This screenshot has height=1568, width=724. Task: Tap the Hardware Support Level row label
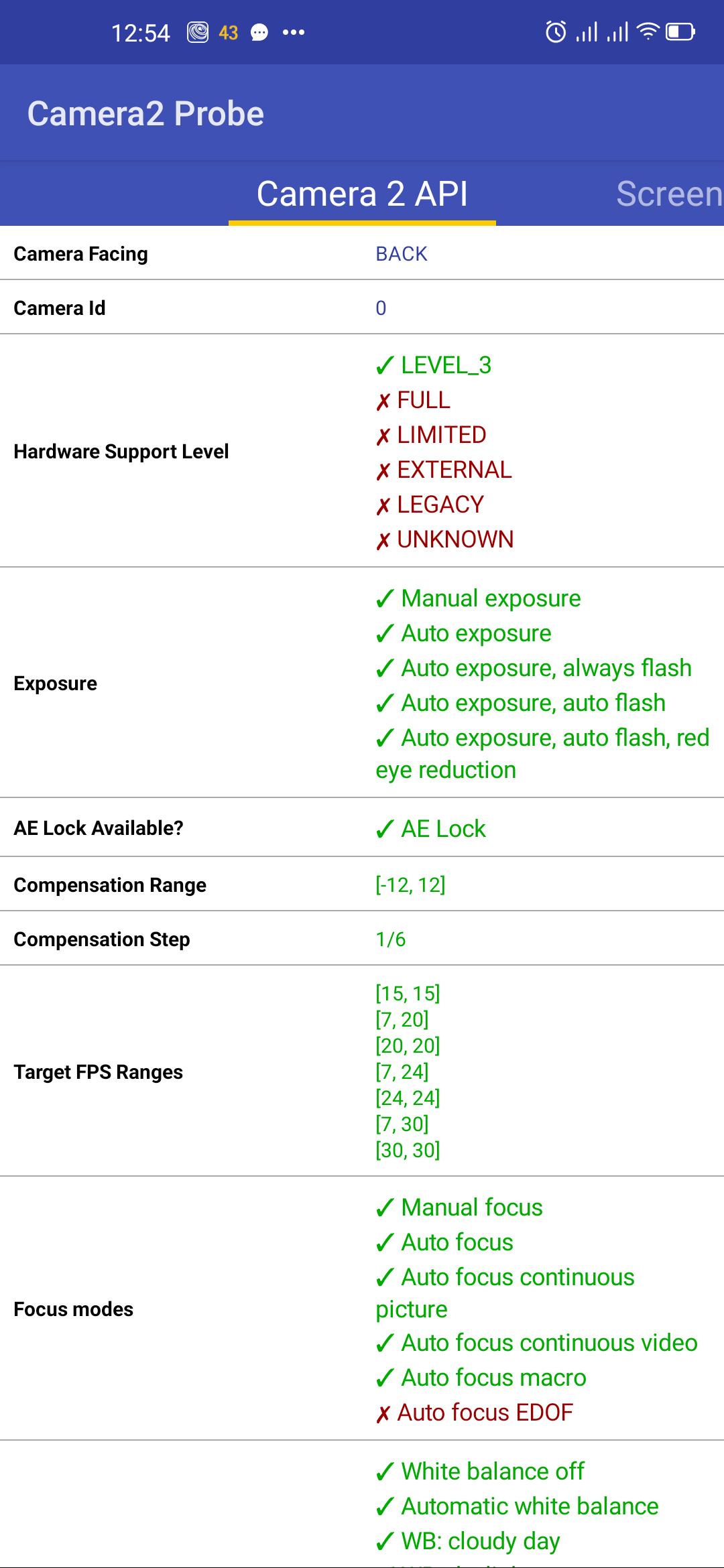coord(121,452)
